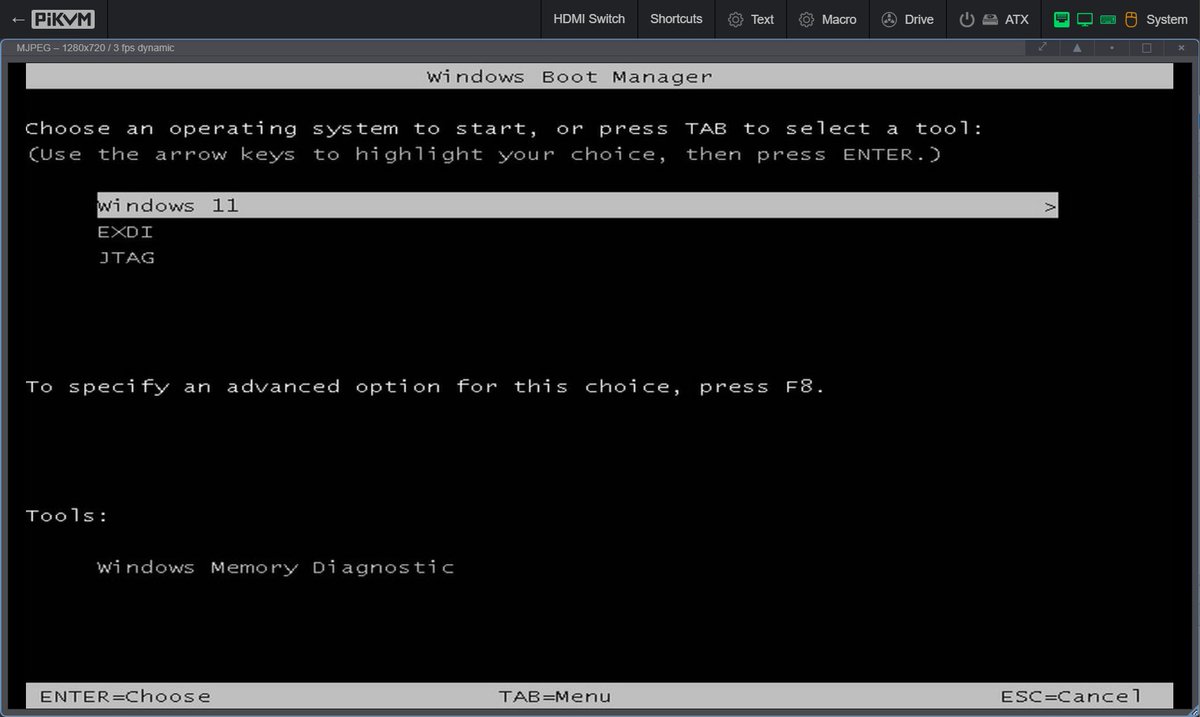Select Windows Memory Diagnostic tool
1200x717 pixels.
(x=275, y=568)
